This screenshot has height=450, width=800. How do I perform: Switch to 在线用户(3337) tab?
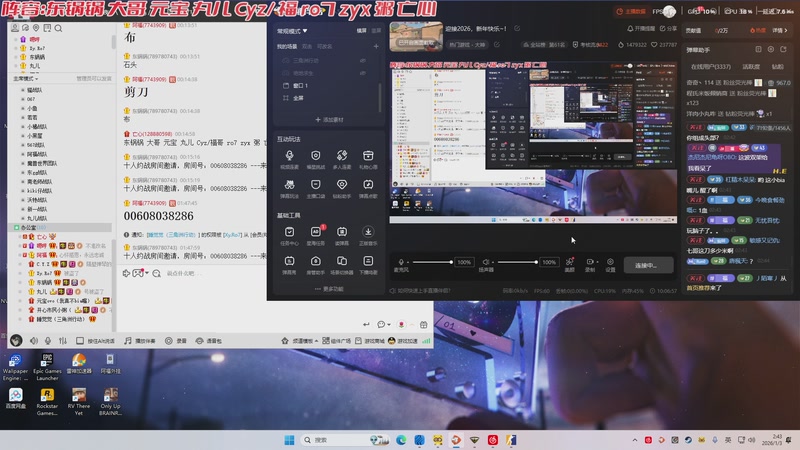point(711,67)
